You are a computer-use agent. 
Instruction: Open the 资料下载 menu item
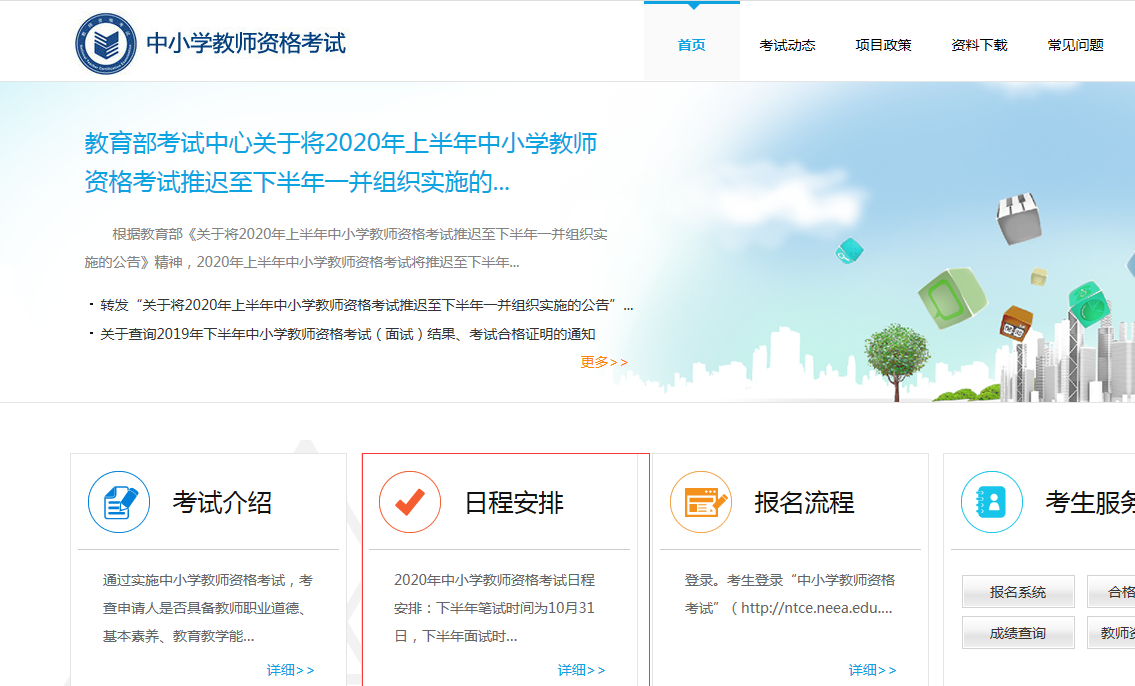pos(979,45)
